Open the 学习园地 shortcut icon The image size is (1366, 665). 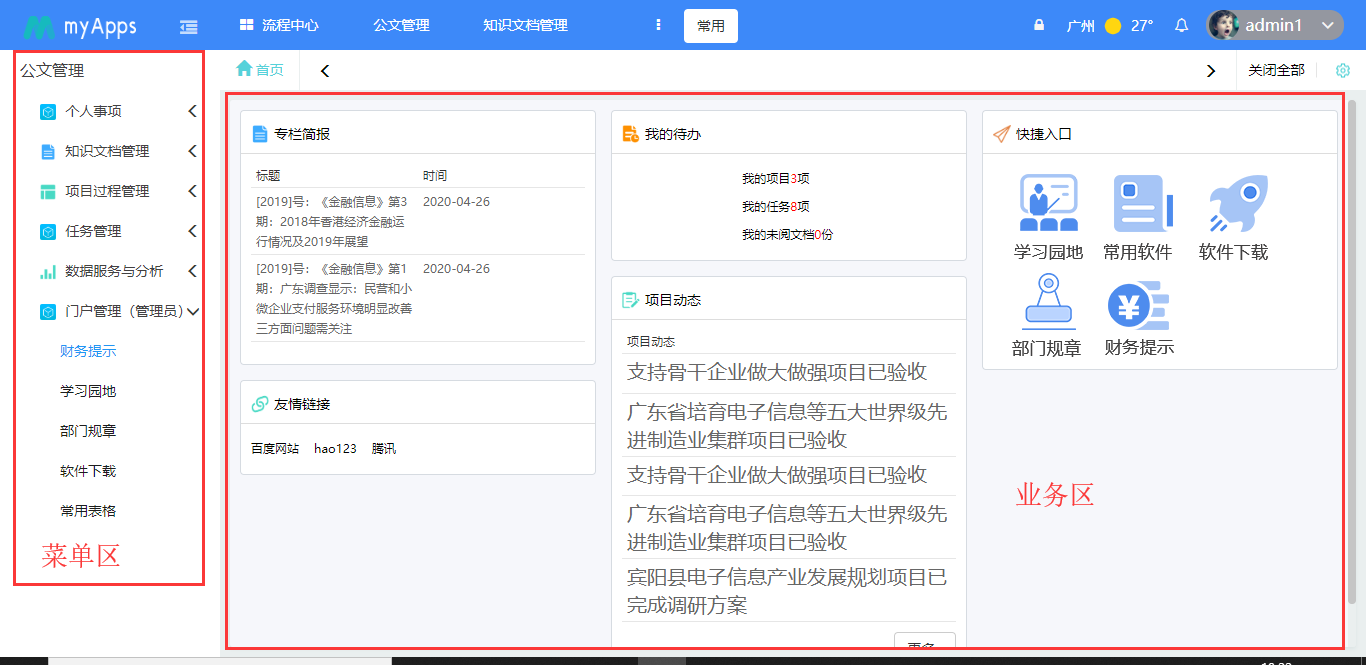pos(1048,204)
